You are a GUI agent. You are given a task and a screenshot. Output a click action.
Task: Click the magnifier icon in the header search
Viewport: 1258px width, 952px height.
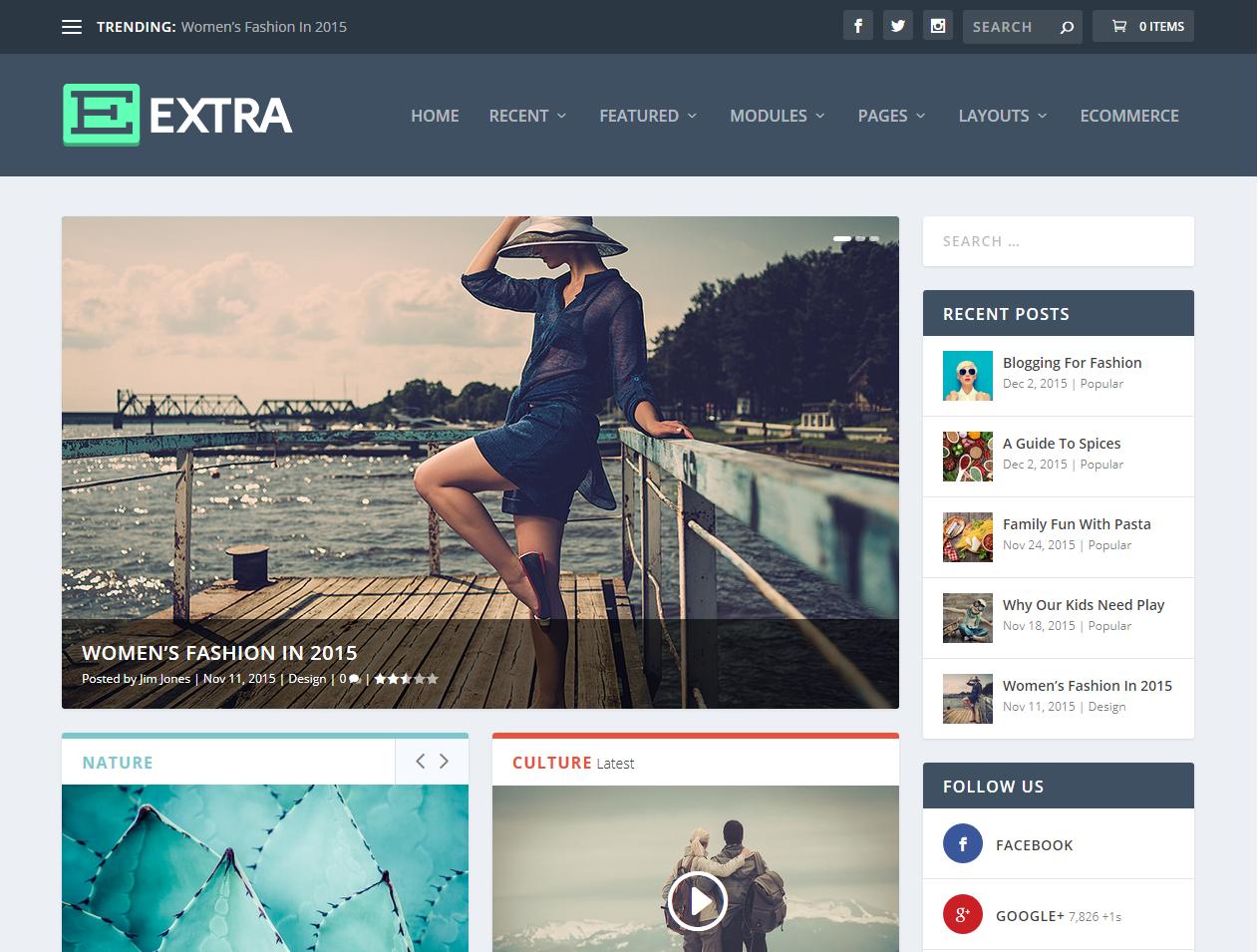tap(1067, 26)
